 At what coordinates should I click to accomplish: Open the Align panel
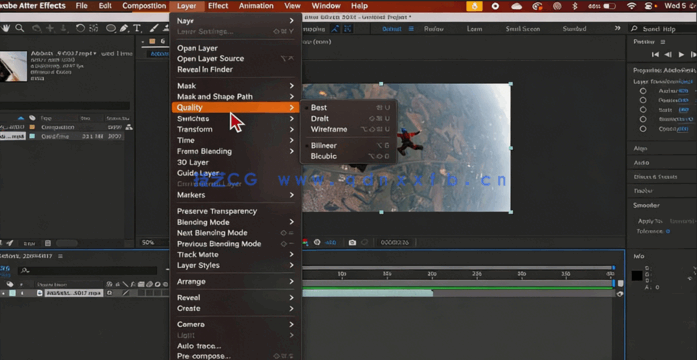[x=640, y=148]
